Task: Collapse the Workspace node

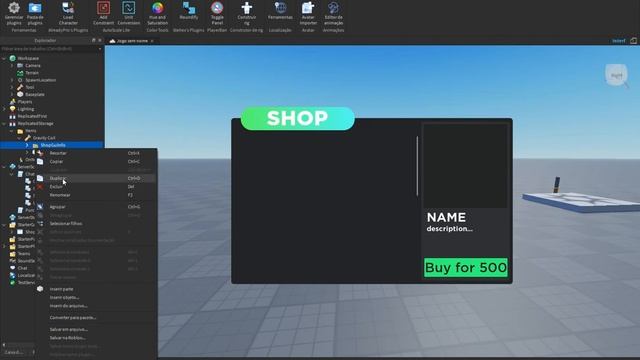Action: click(4, 58)
